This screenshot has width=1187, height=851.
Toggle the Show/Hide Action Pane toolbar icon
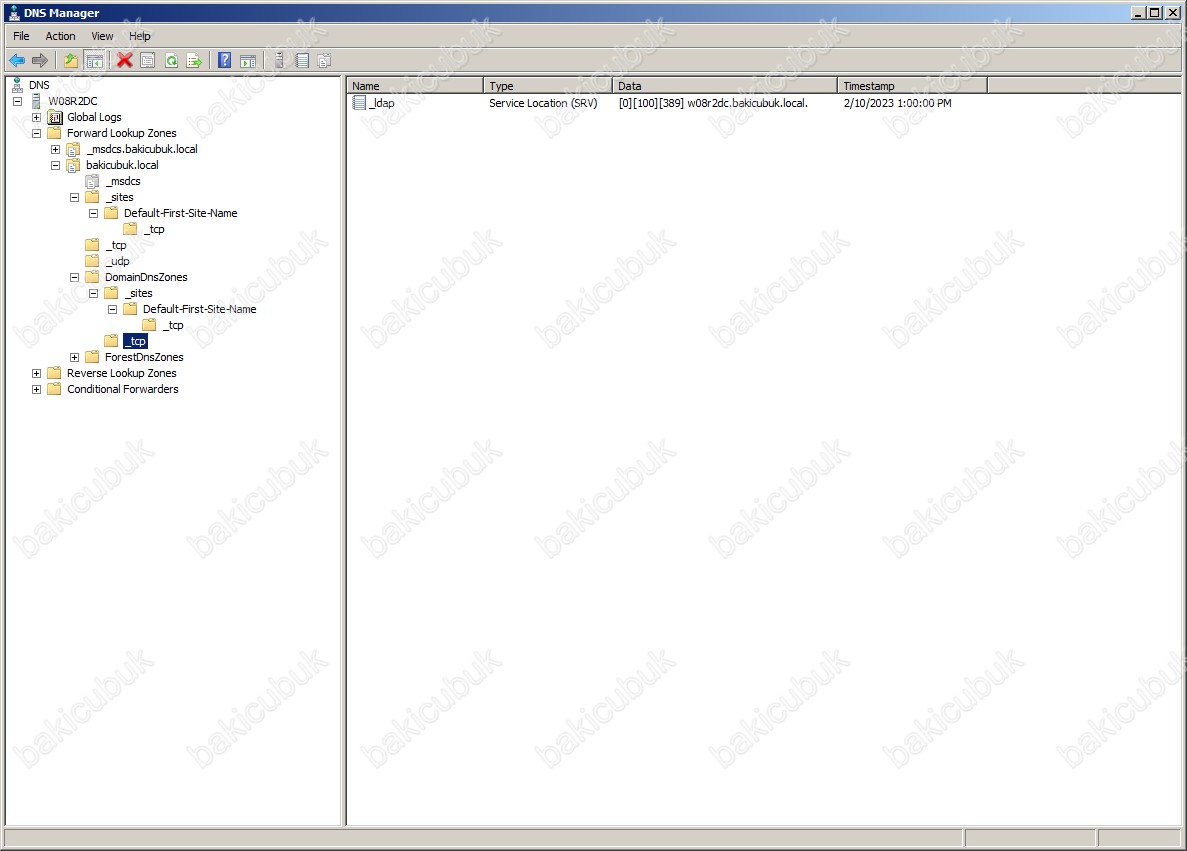pos(248,61)
